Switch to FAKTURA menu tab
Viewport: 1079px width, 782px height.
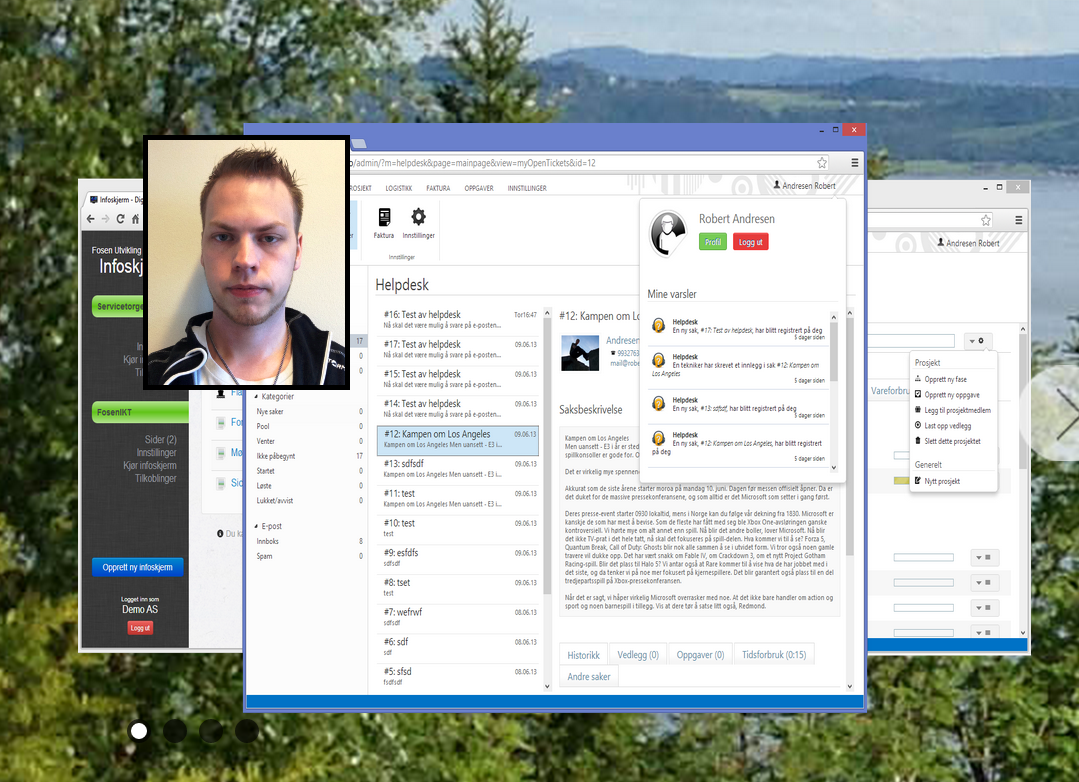[438, 188]
